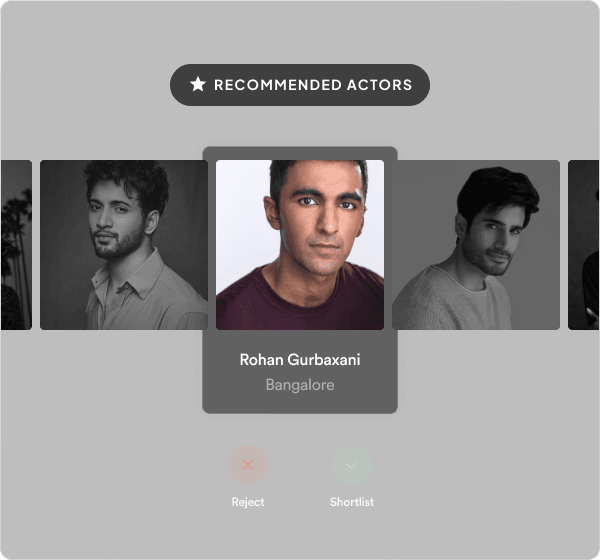Show the partially visible far-left actor photo

pos(15,244)
